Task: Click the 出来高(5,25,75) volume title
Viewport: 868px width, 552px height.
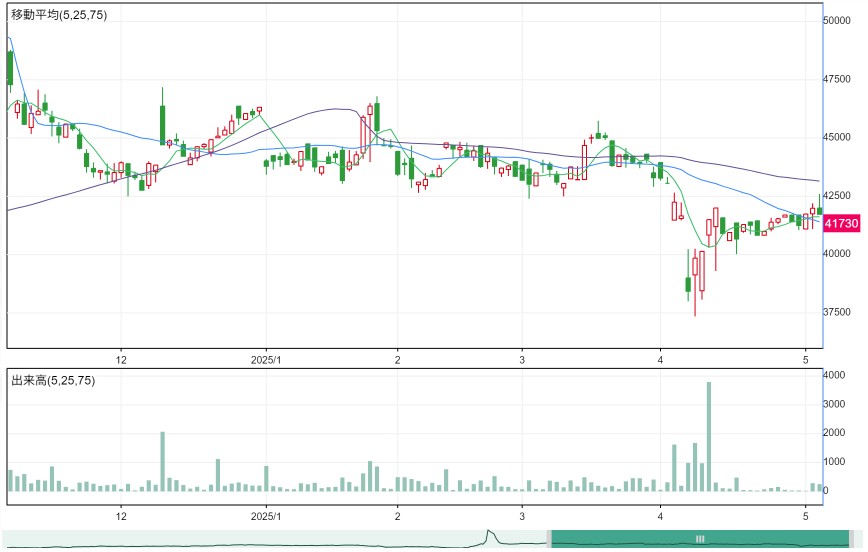Action: coord(53,380)
